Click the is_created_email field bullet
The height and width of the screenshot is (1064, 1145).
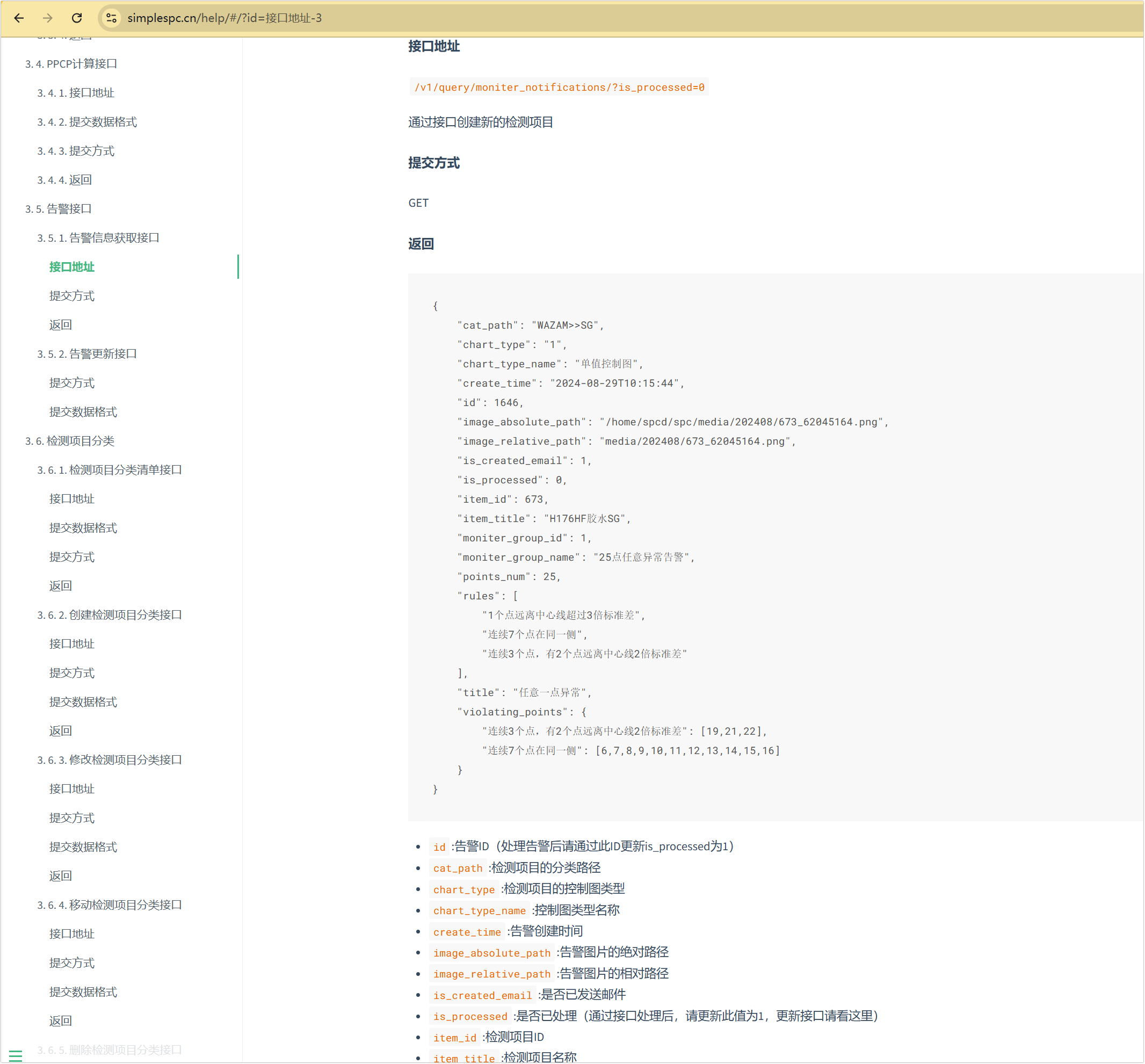(528, 995)
